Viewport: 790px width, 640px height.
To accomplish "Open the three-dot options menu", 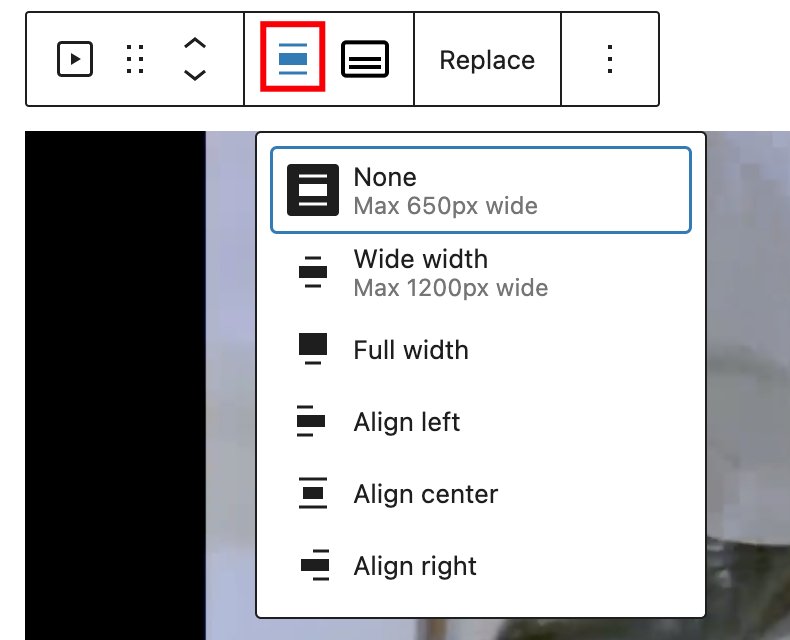I will [610, 59].
